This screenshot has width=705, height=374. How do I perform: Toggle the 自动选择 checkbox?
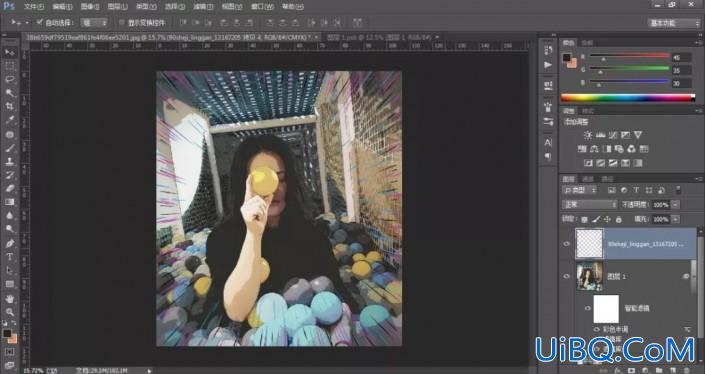coord(40,22)
